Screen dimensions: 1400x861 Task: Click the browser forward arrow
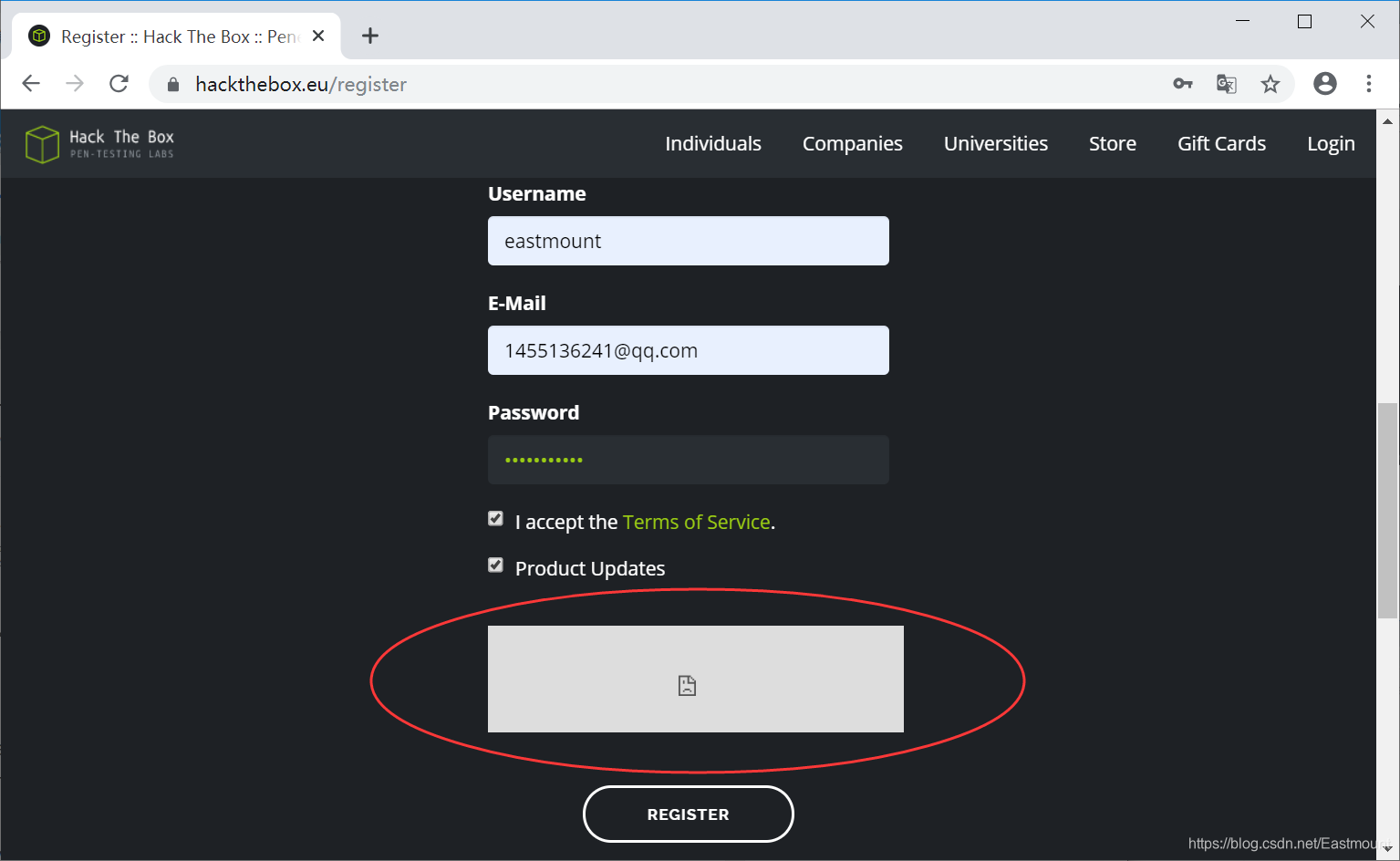click(x=75, y=84)
